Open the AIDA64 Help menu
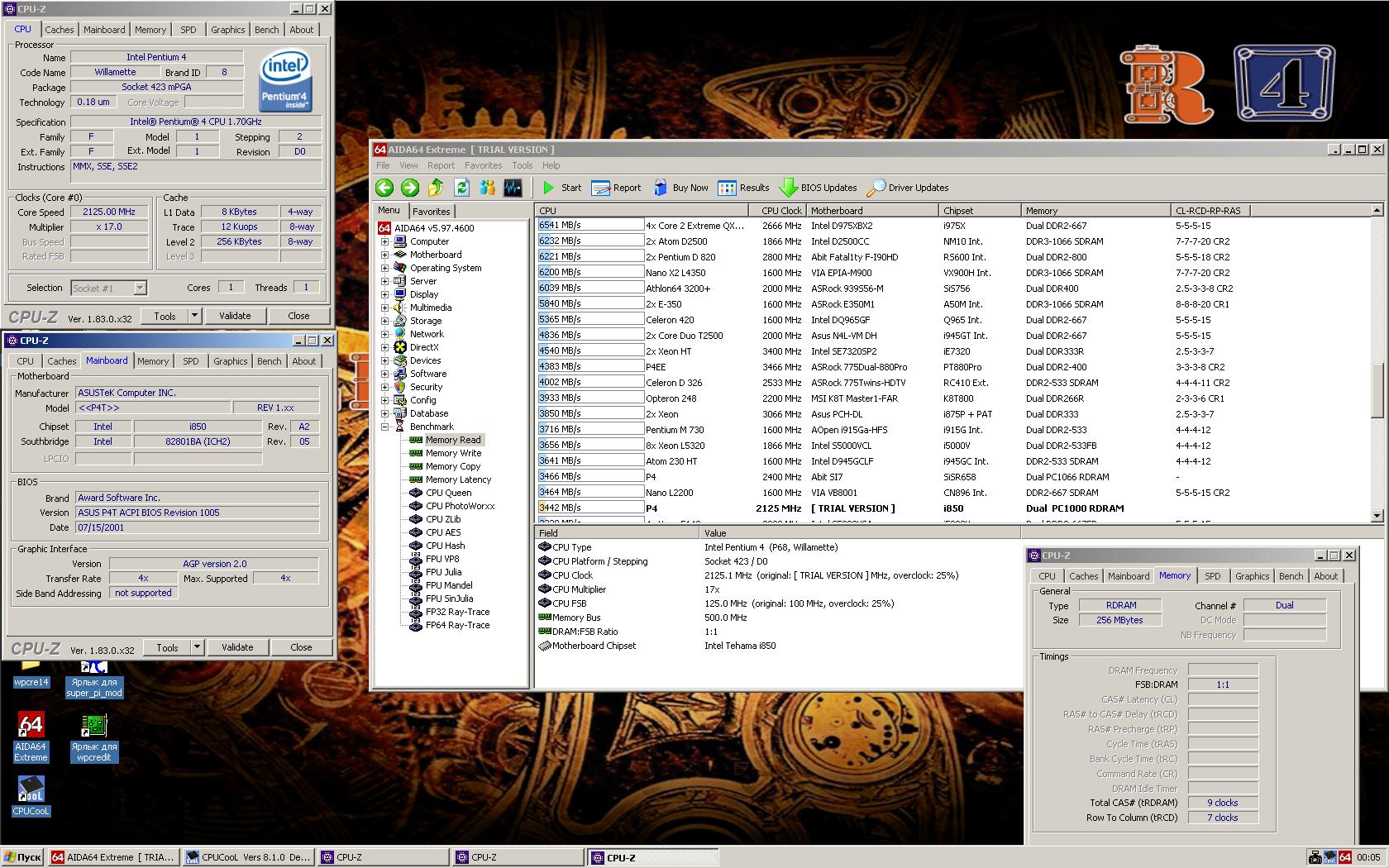 551,165
